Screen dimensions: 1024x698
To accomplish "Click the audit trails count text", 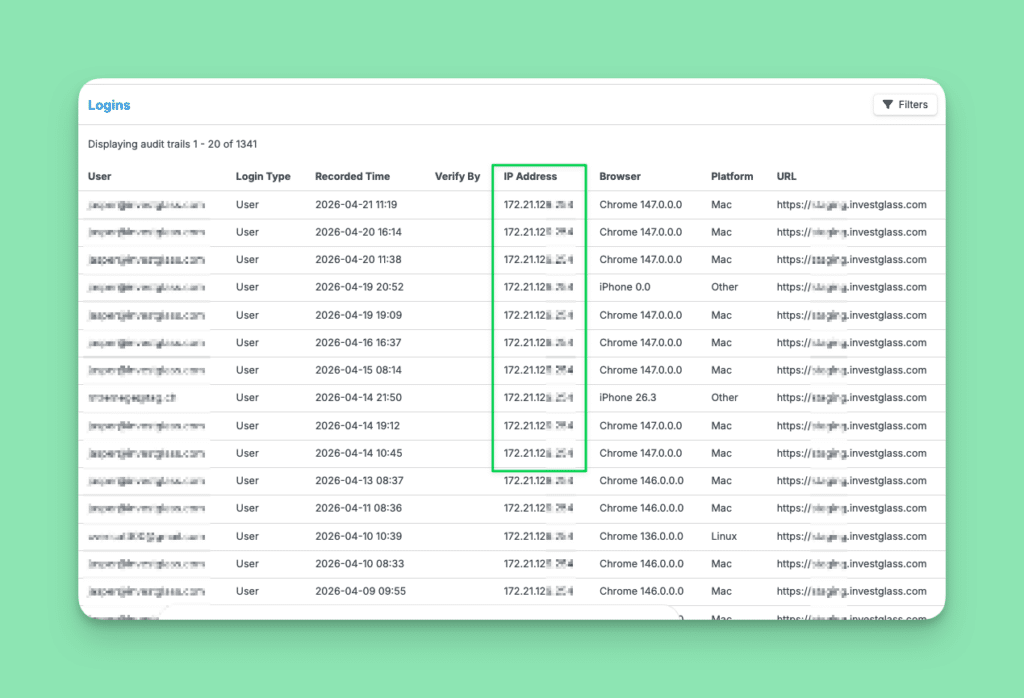I will point(172,144).
